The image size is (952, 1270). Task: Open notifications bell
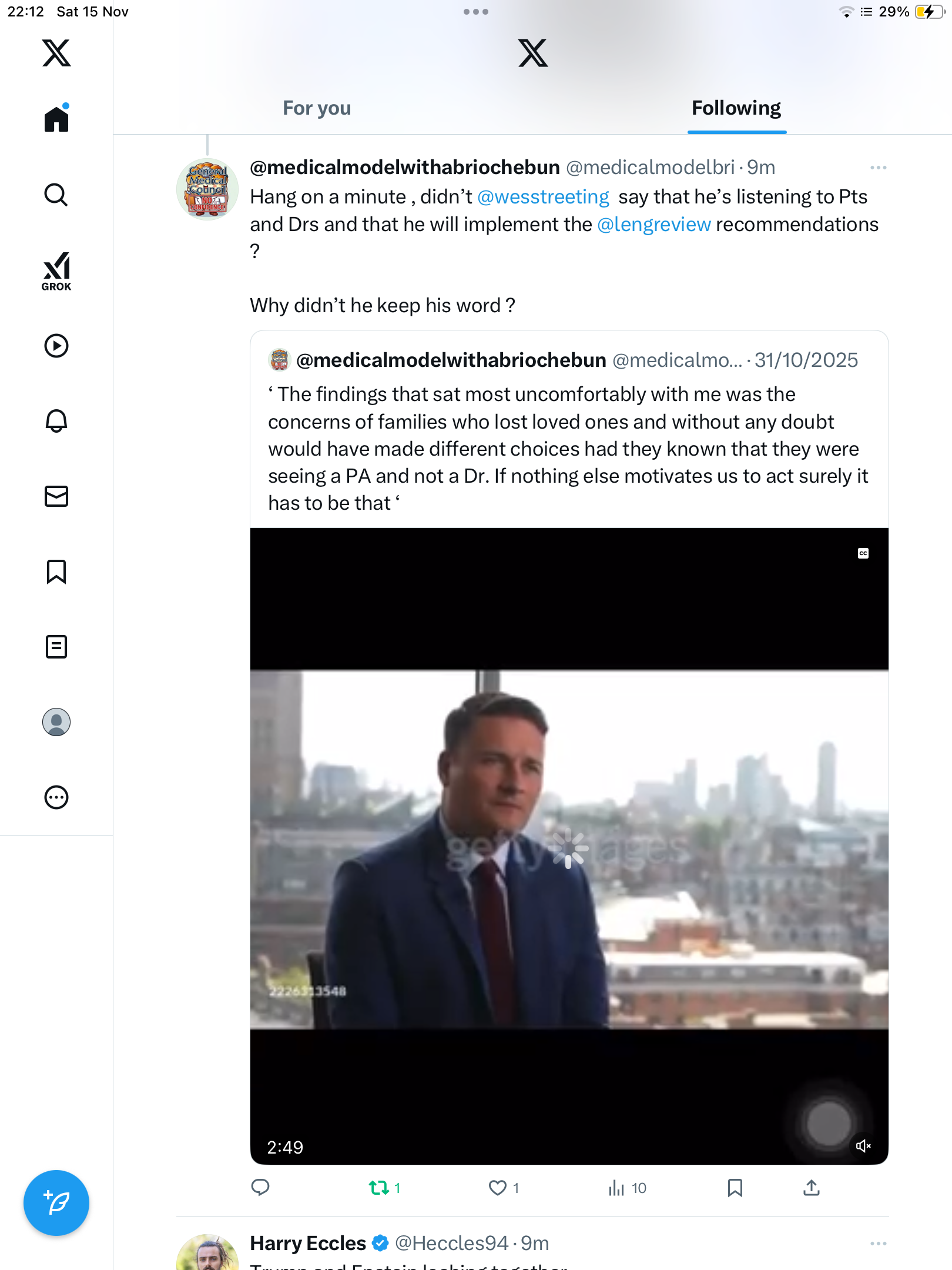56,421
